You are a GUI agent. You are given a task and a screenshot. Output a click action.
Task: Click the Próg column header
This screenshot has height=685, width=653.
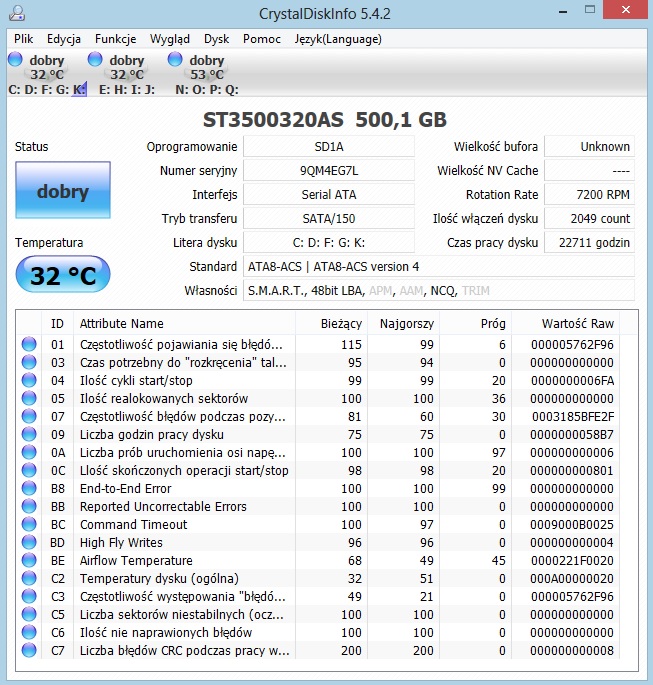click(x=475, y=324)
